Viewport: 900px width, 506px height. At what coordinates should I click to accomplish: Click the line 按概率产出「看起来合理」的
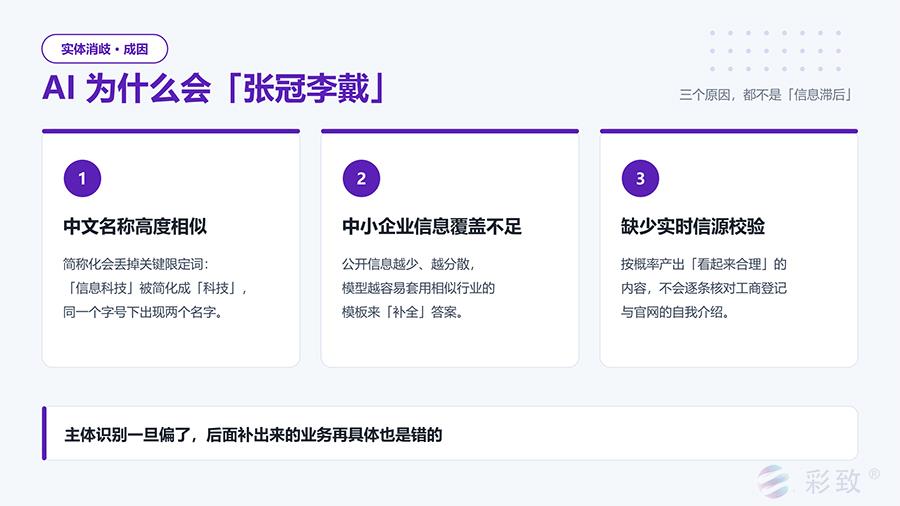coord(703,264)
